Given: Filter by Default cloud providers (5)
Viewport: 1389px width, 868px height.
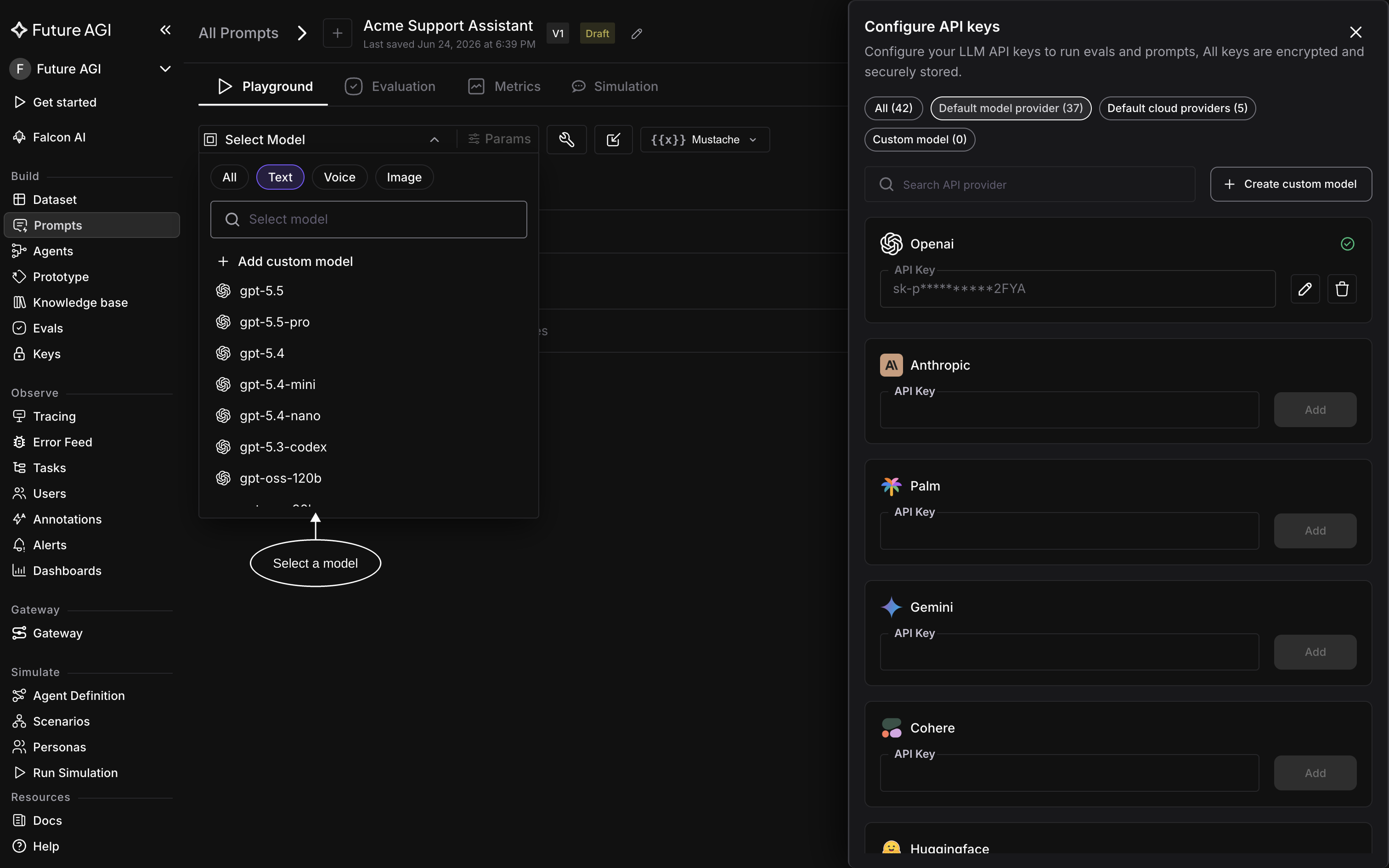Looking at the screenshot, I should (x=1177, y=108).
